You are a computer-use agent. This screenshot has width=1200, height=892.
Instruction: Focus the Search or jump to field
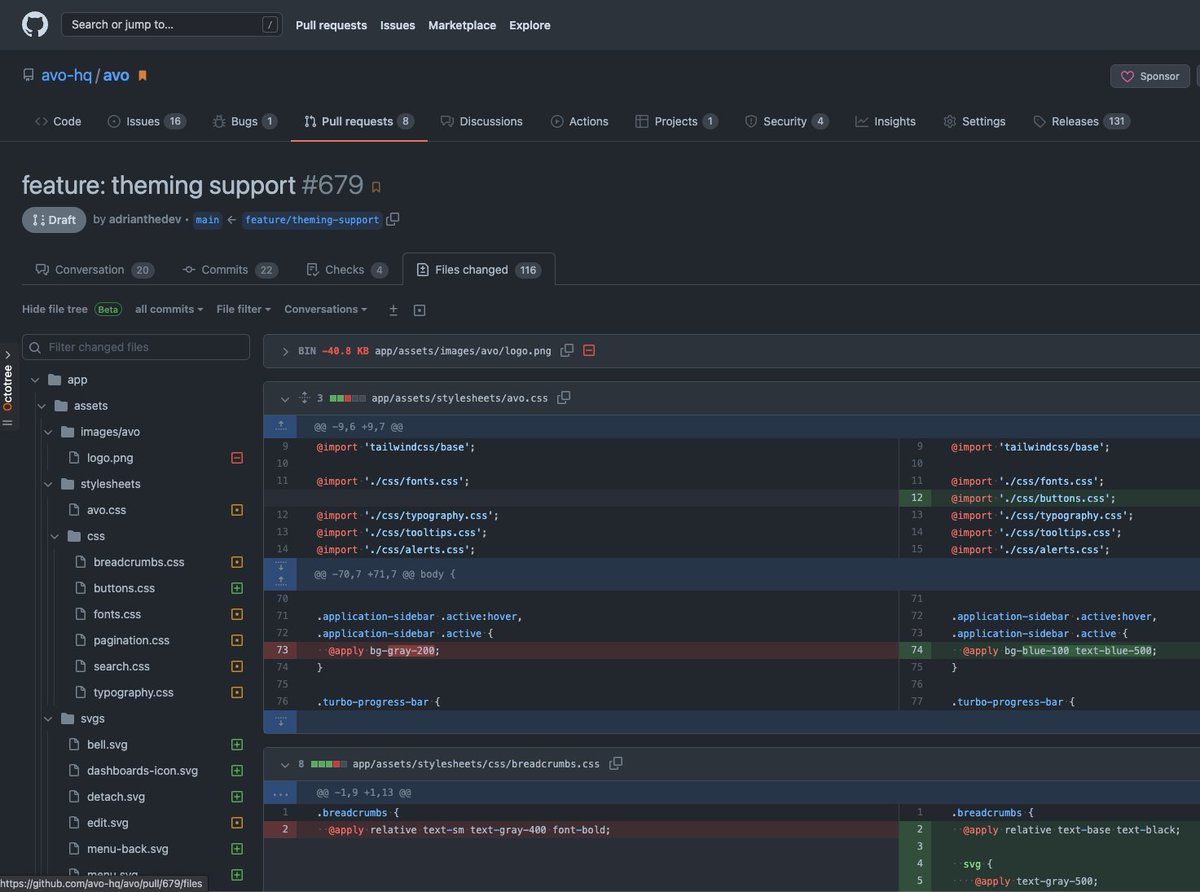(171, 25)
